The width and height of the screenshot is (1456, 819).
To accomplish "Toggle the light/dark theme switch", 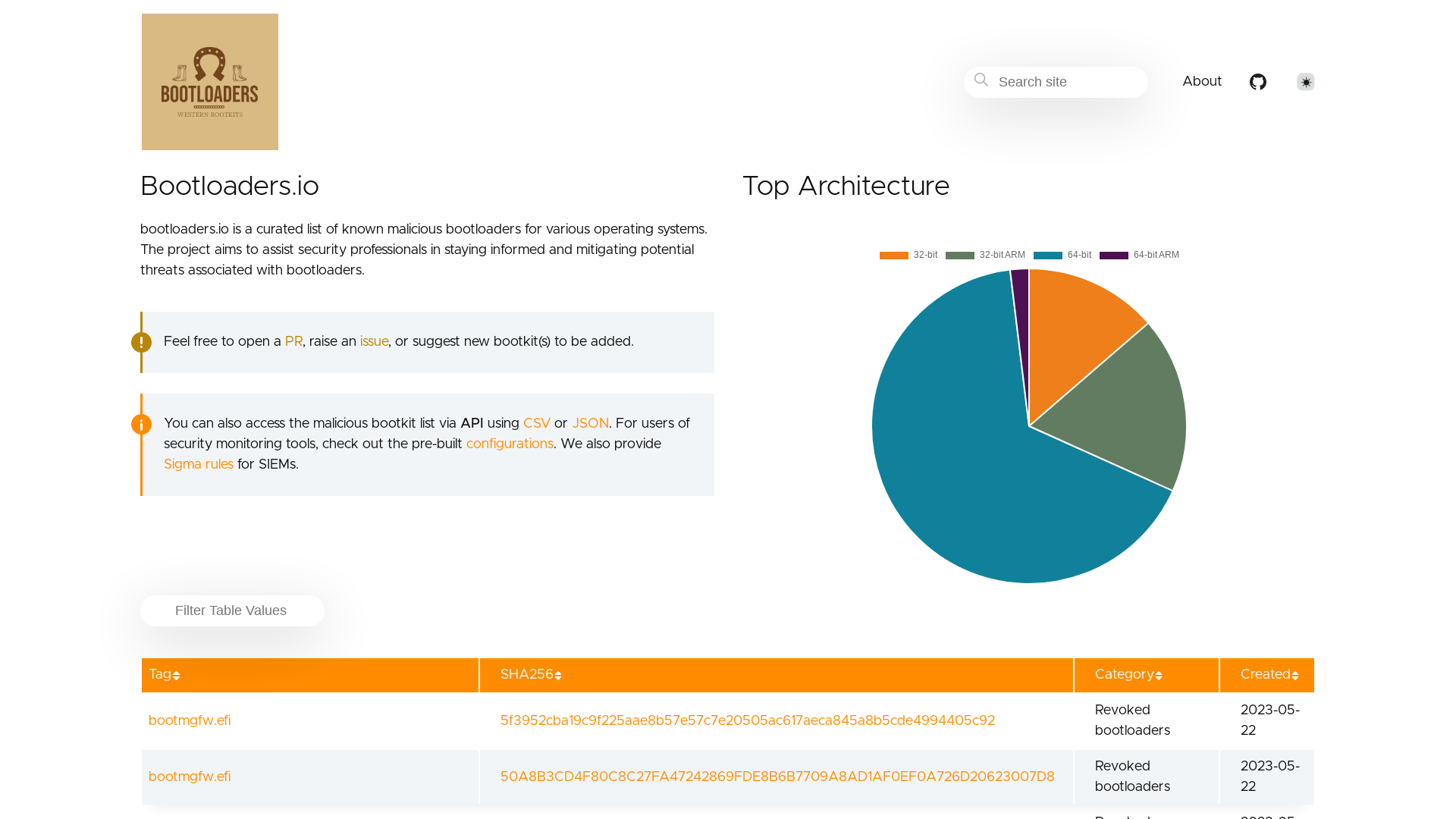I will (1305, 82).
